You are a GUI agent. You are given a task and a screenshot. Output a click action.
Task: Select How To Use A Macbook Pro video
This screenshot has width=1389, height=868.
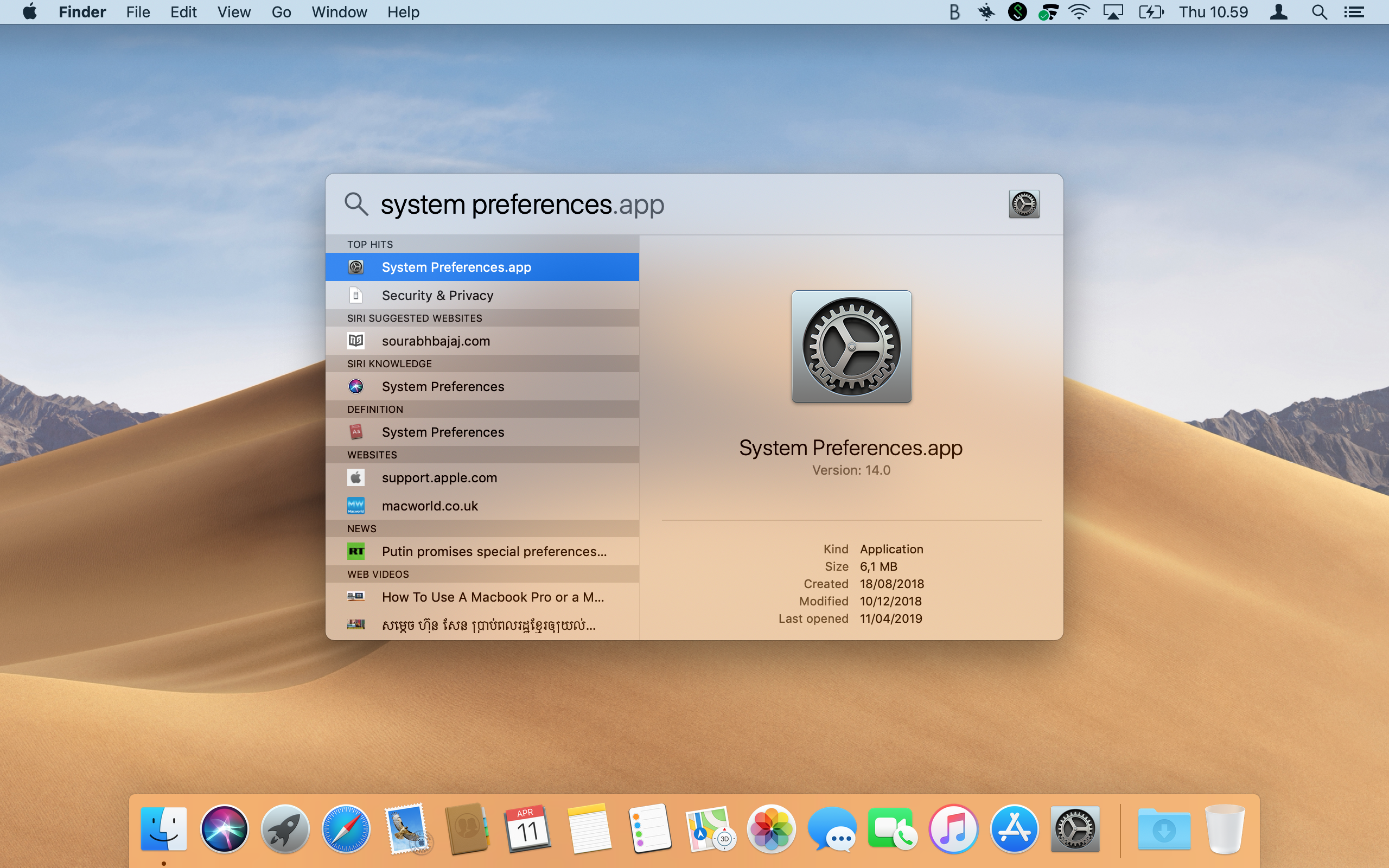(x=482, y=597)
